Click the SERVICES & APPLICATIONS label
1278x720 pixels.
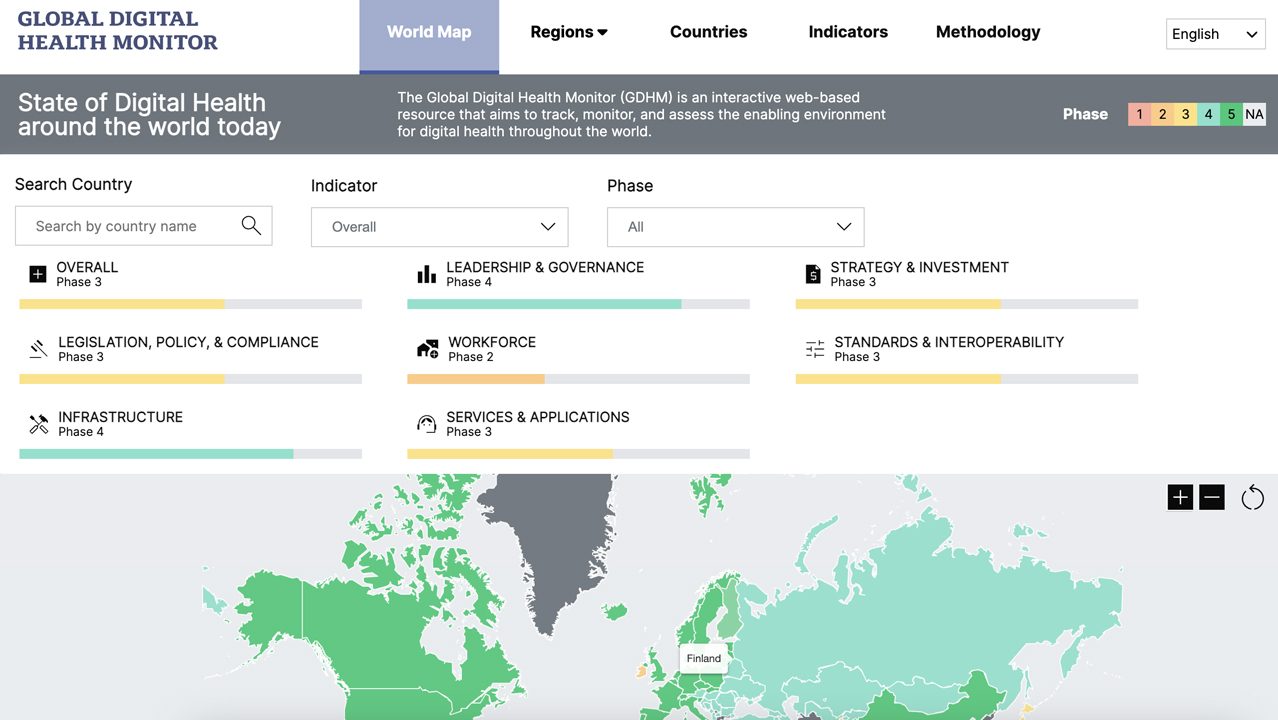pyautogui.click(x=538, y=417)
